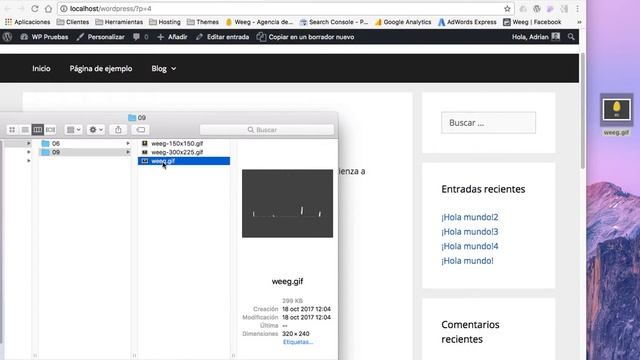This screenshot has height=360, width=640.
Task: Open the ¡Hola mundo! post
Action: (467, 261)
